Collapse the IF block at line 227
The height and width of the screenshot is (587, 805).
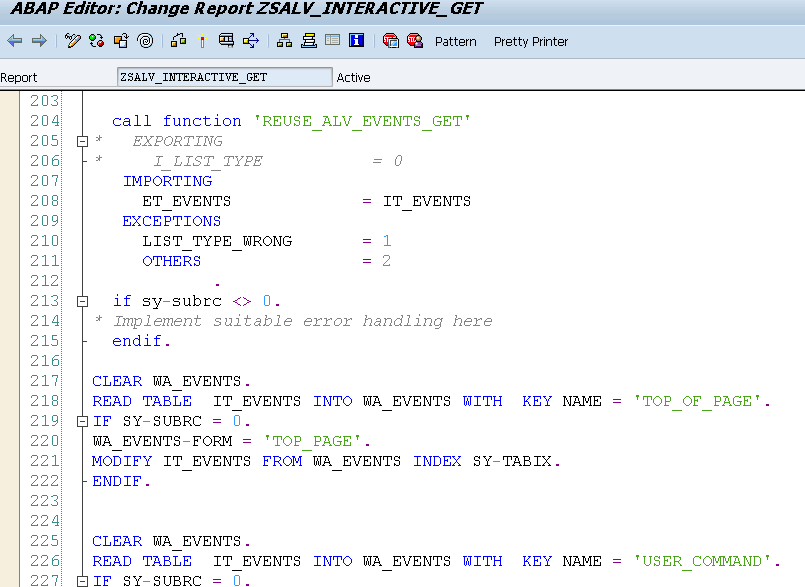tap(82, 579)
